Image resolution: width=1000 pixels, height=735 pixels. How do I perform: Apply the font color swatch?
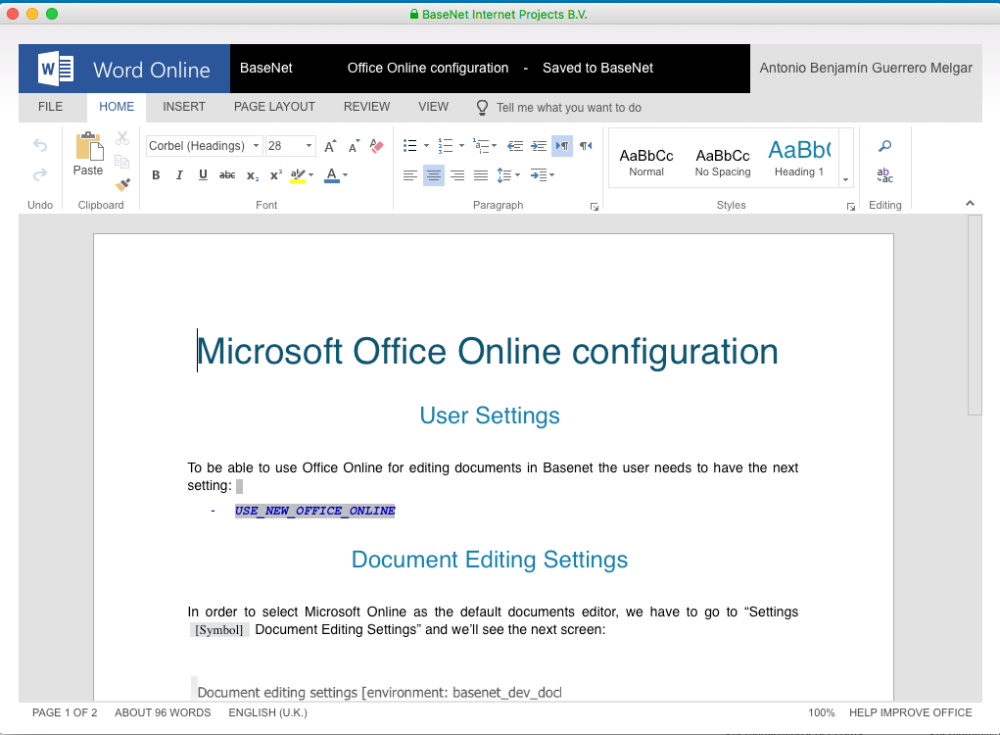332,175
